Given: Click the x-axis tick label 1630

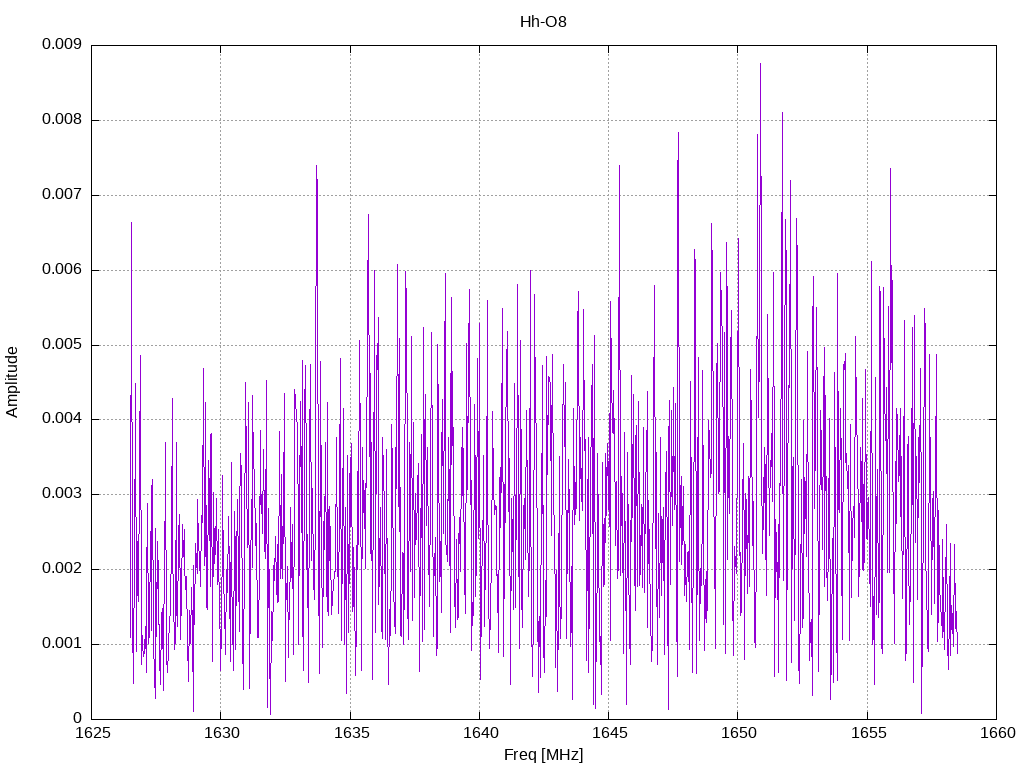Looking at the screenshot, I should [221, 733].
